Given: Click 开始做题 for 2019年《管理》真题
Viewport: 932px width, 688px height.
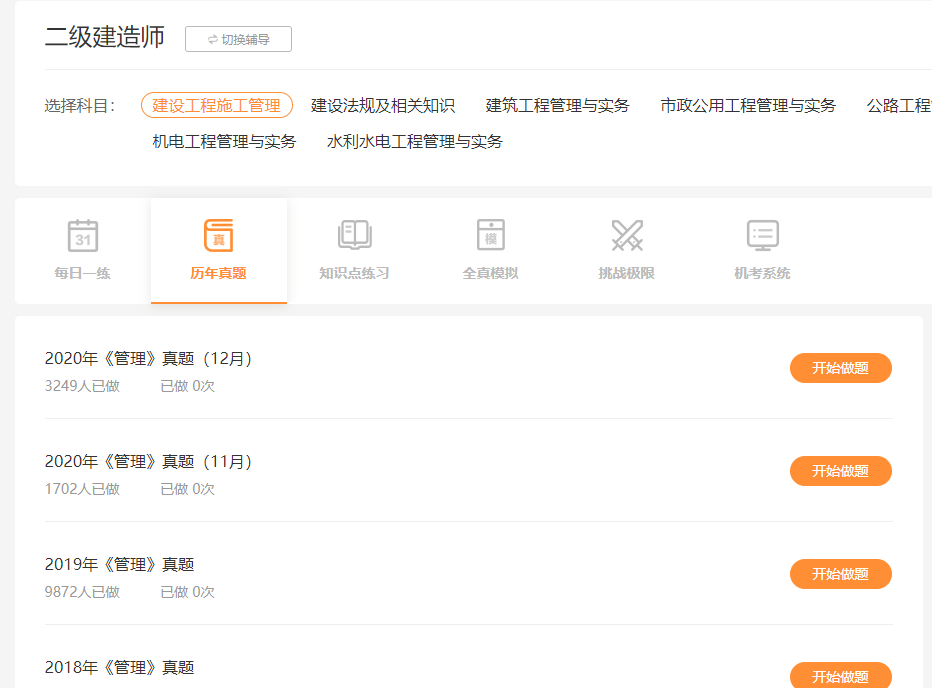Looking at the screenshot, I should (840, 574).
